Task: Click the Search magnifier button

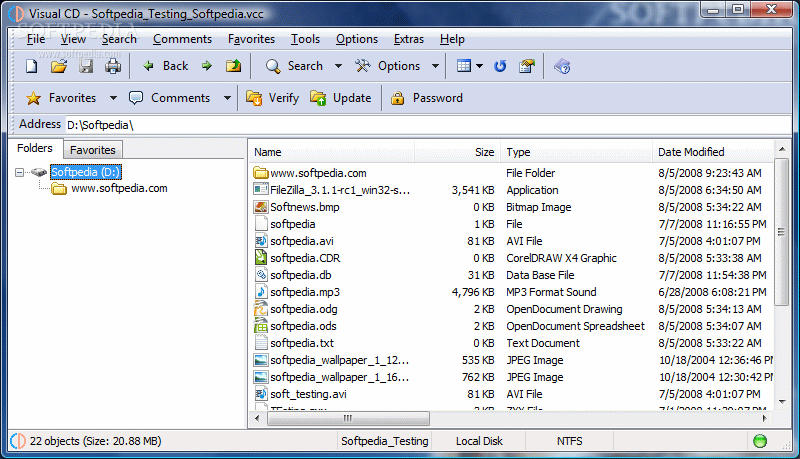Action: pyautogui.click(x=294, y=66)
